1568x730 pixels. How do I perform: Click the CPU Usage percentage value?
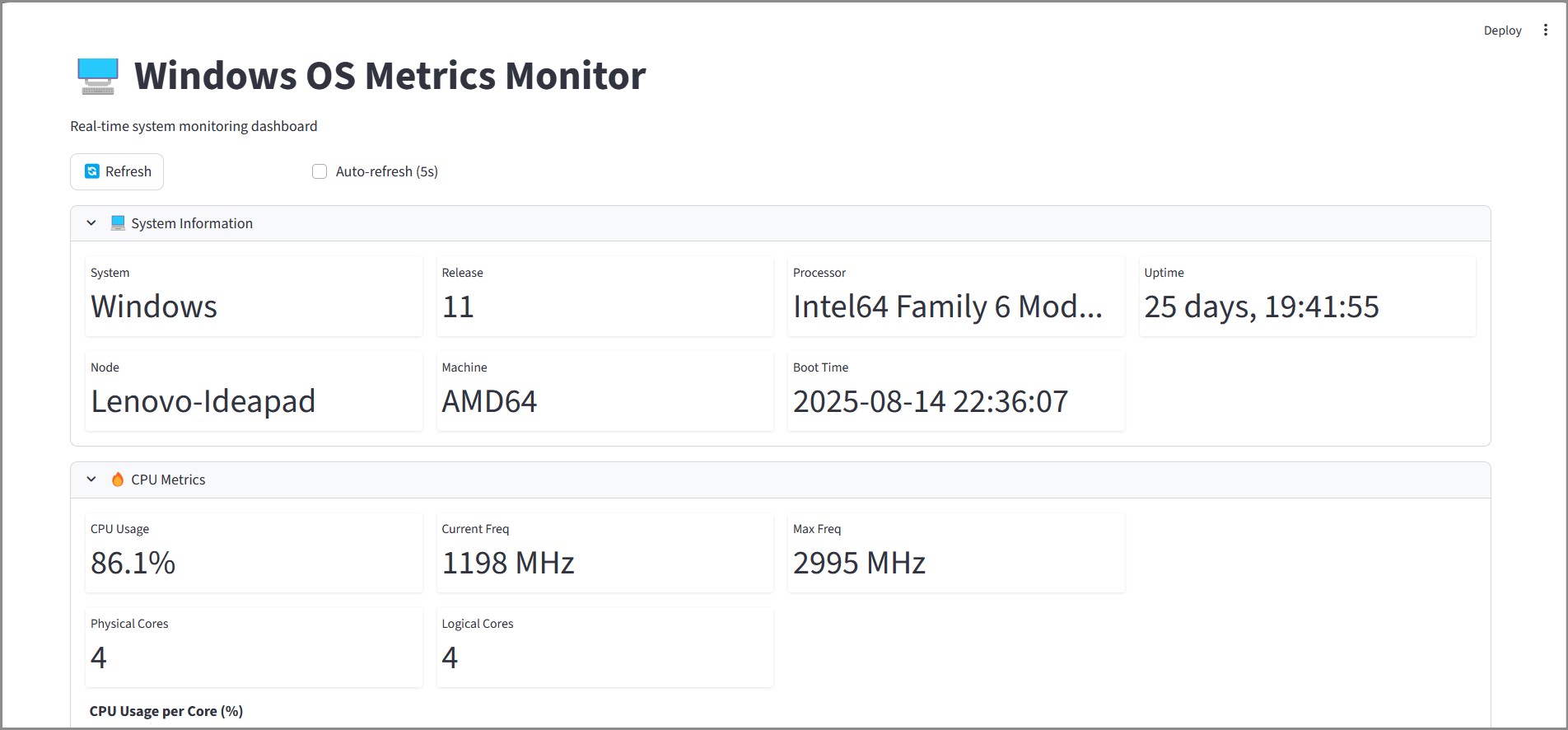pos(133,564)
